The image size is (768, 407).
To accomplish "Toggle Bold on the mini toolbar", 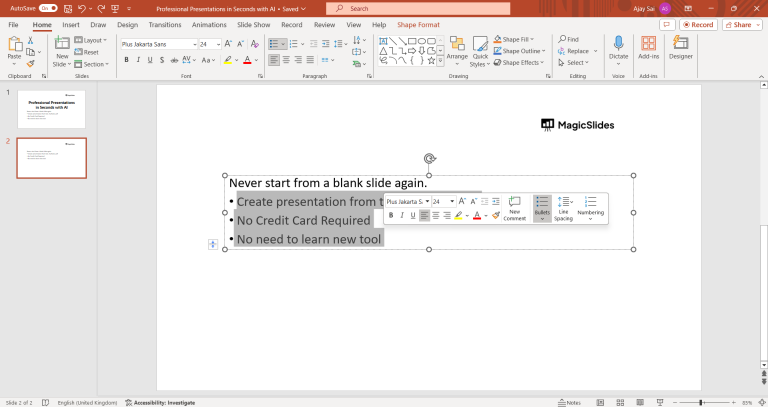I will pos(391,215).
